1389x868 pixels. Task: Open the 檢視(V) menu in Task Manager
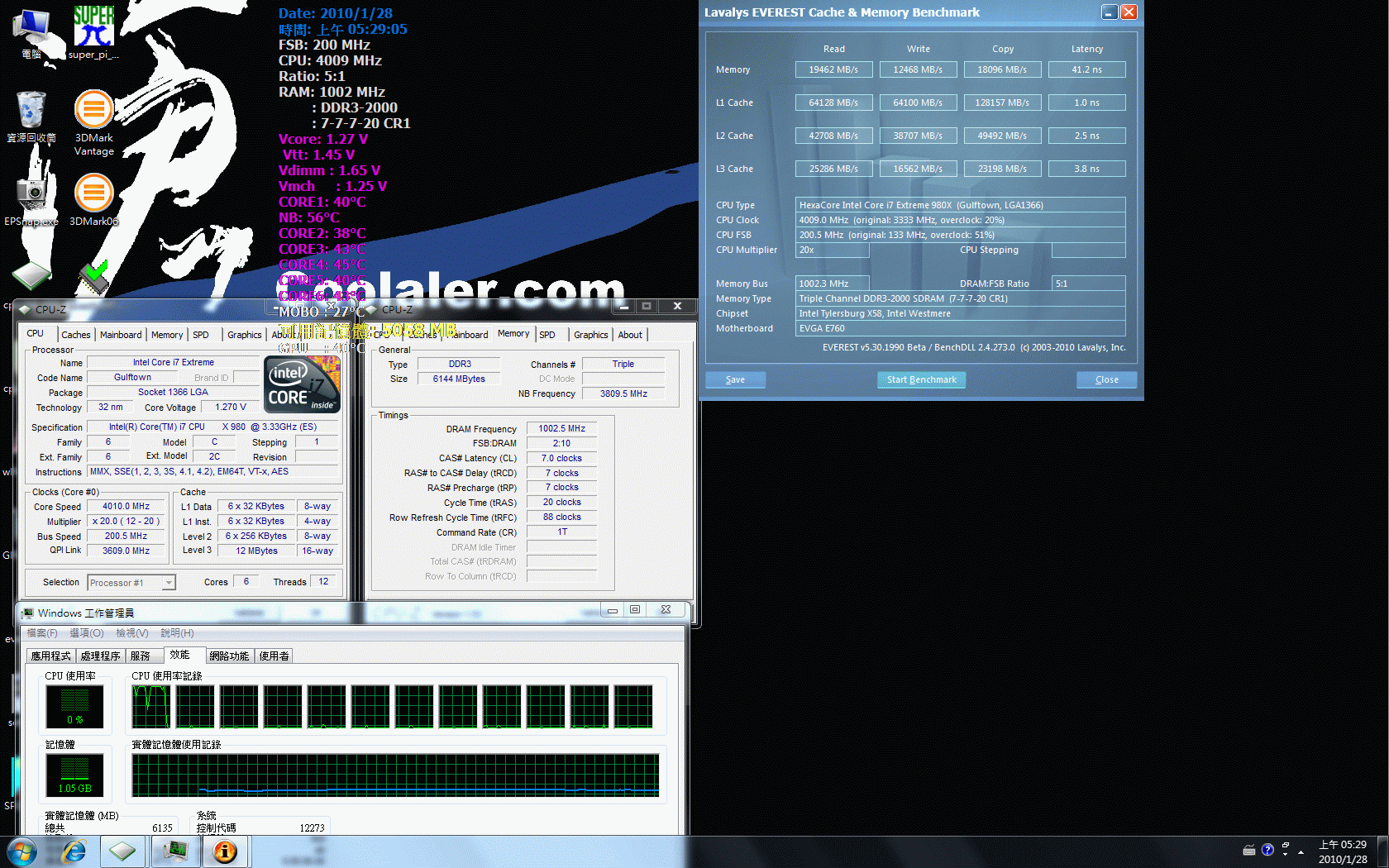pyautogui.click(x=132, y=633)
